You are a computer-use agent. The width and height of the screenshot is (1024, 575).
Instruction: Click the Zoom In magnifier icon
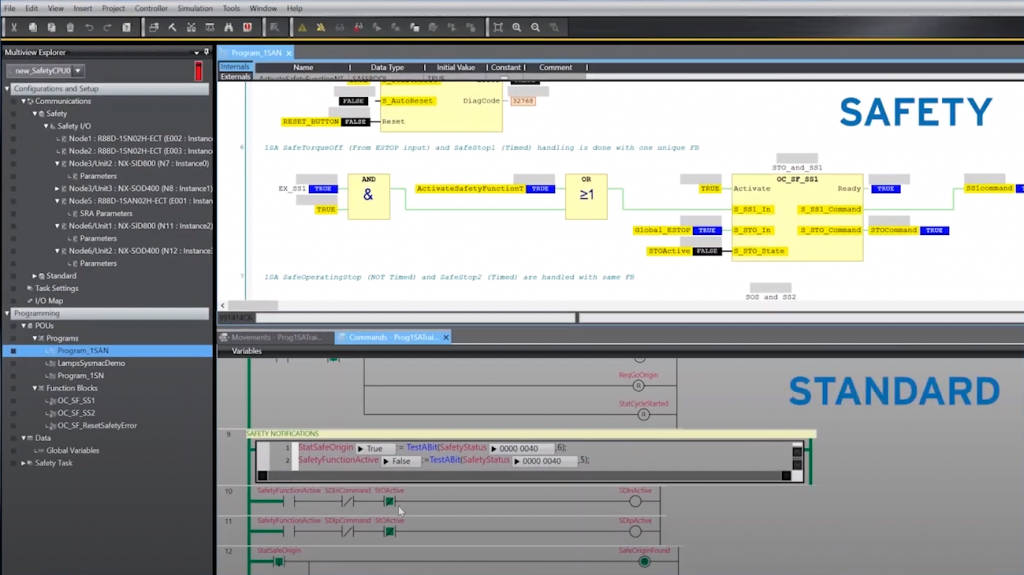coord(517,27)
